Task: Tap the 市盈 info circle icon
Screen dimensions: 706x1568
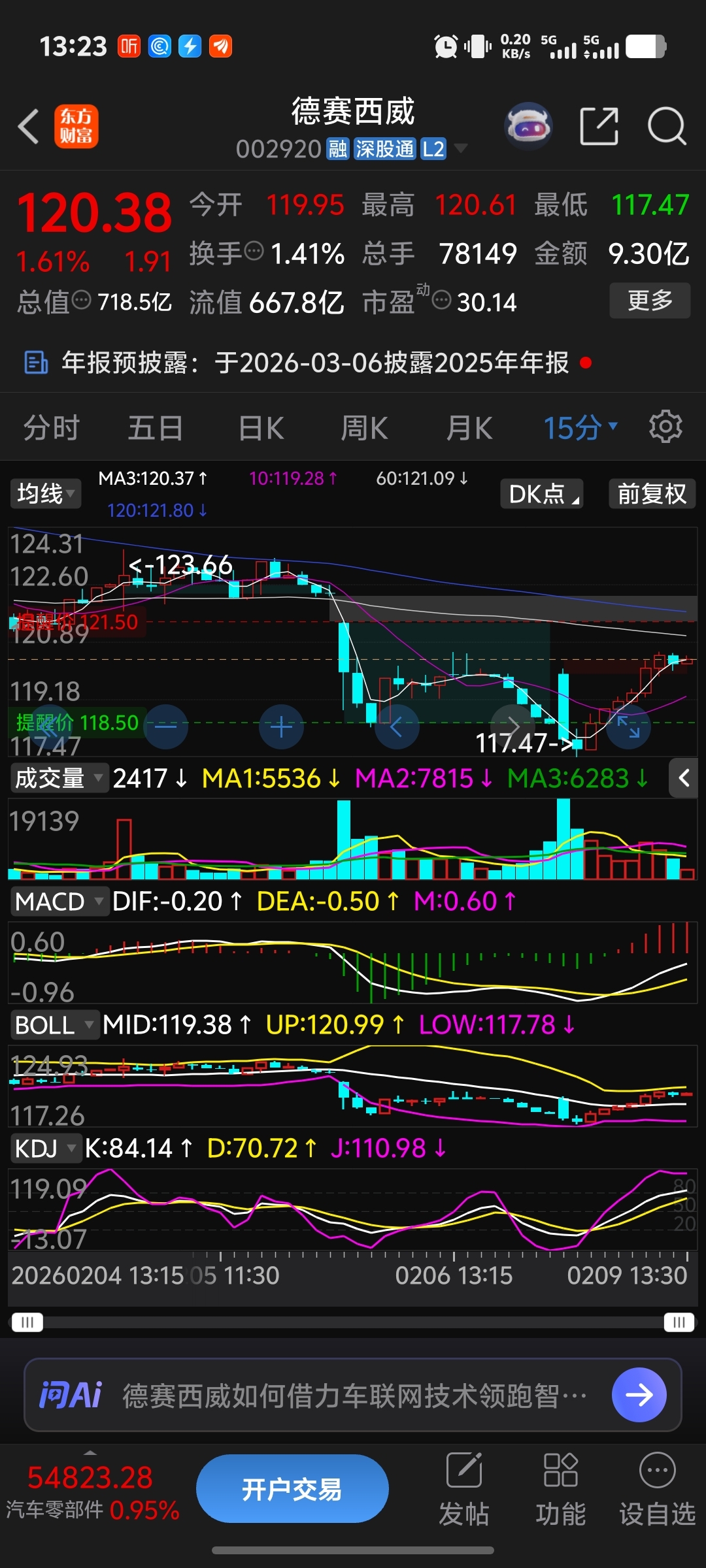Action: (442, 300)
